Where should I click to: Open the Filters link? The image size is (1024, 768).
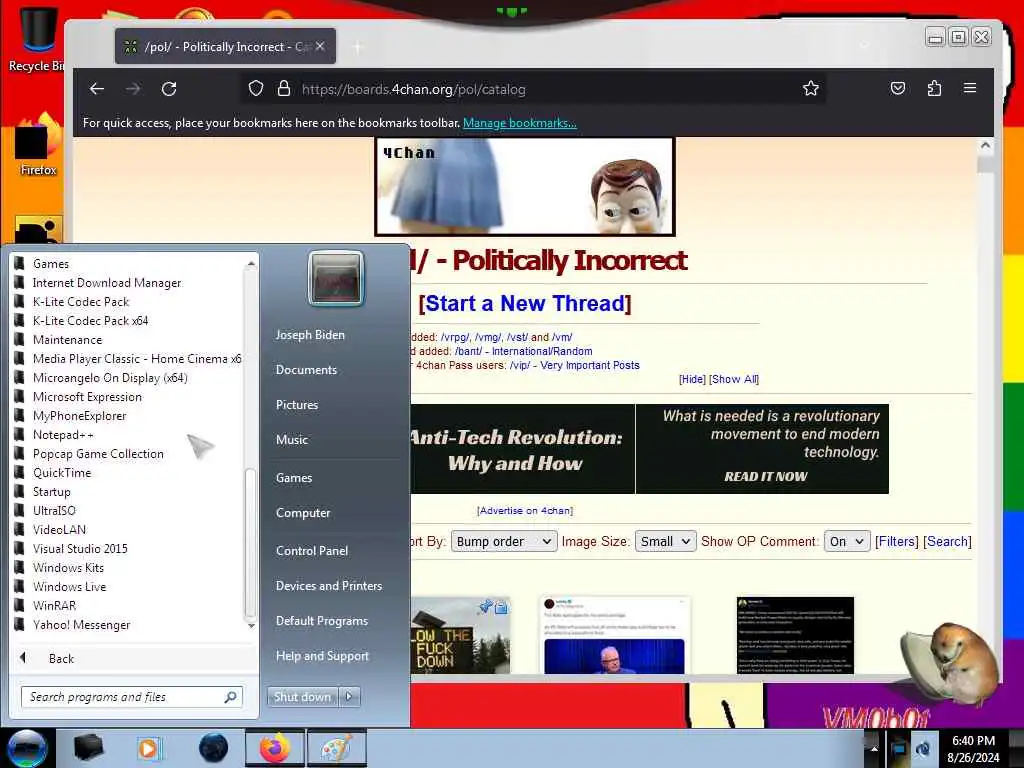(897, 541)
